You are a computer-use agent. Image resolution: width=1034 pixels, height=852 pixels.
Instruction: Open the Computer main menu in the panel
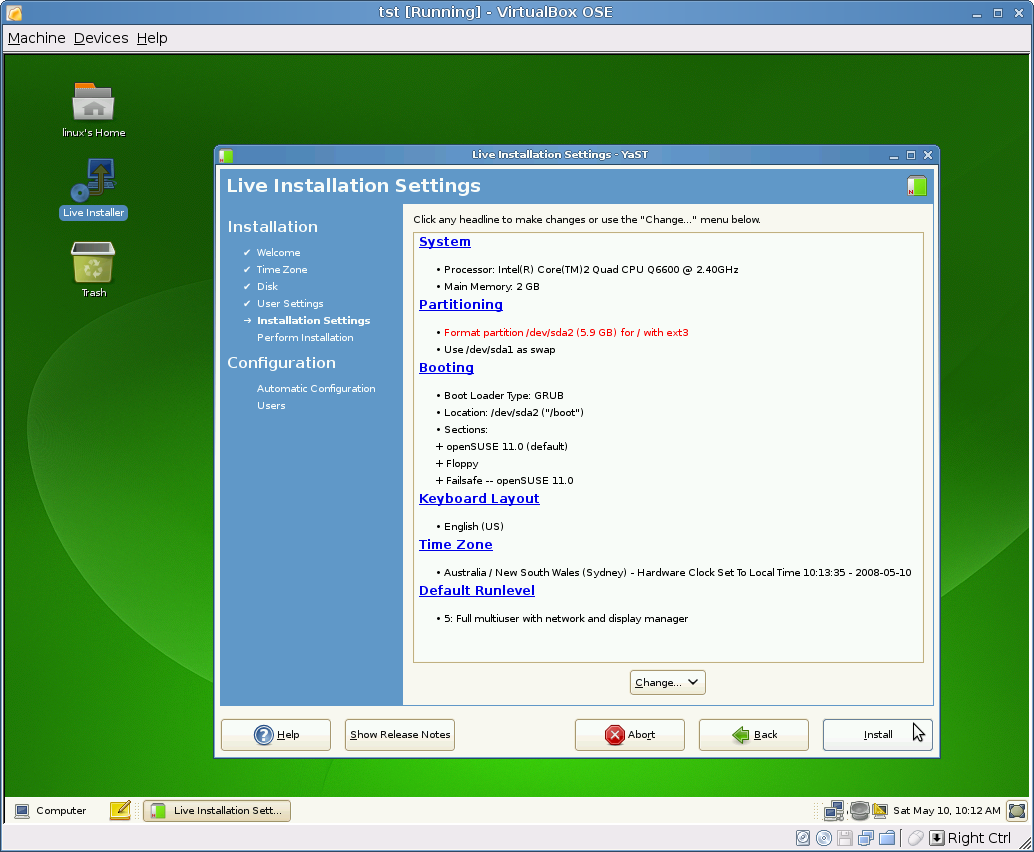(x=50, y=810)
